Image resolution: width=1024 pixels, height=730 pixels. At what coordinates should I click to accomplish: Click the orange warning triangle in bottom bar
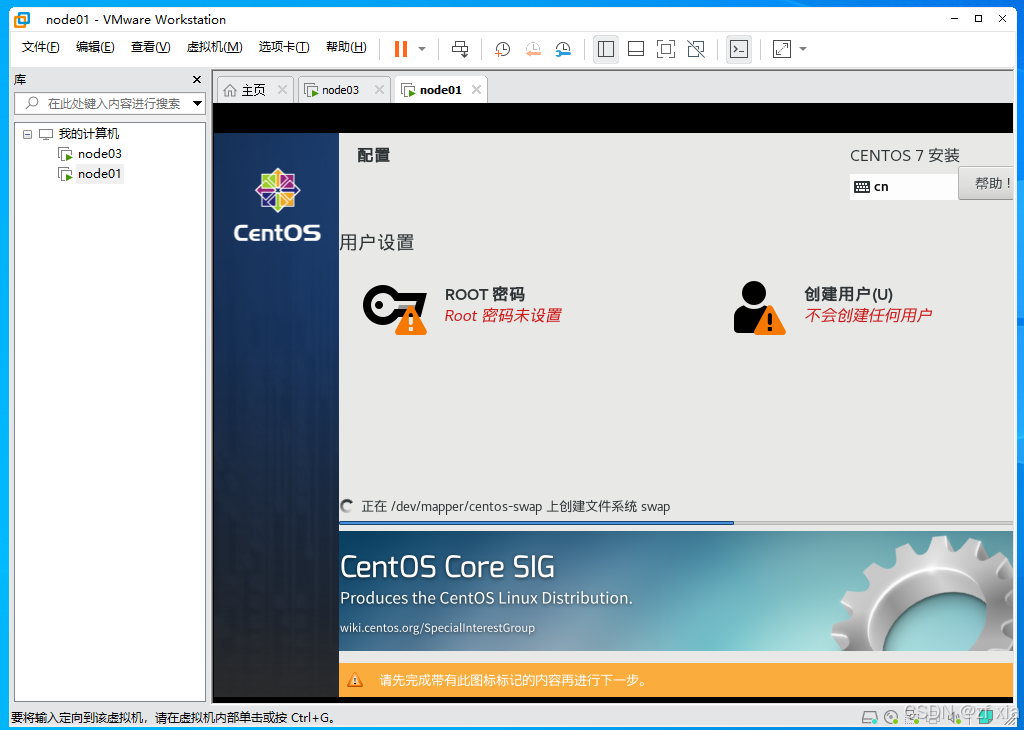[355, 680]
